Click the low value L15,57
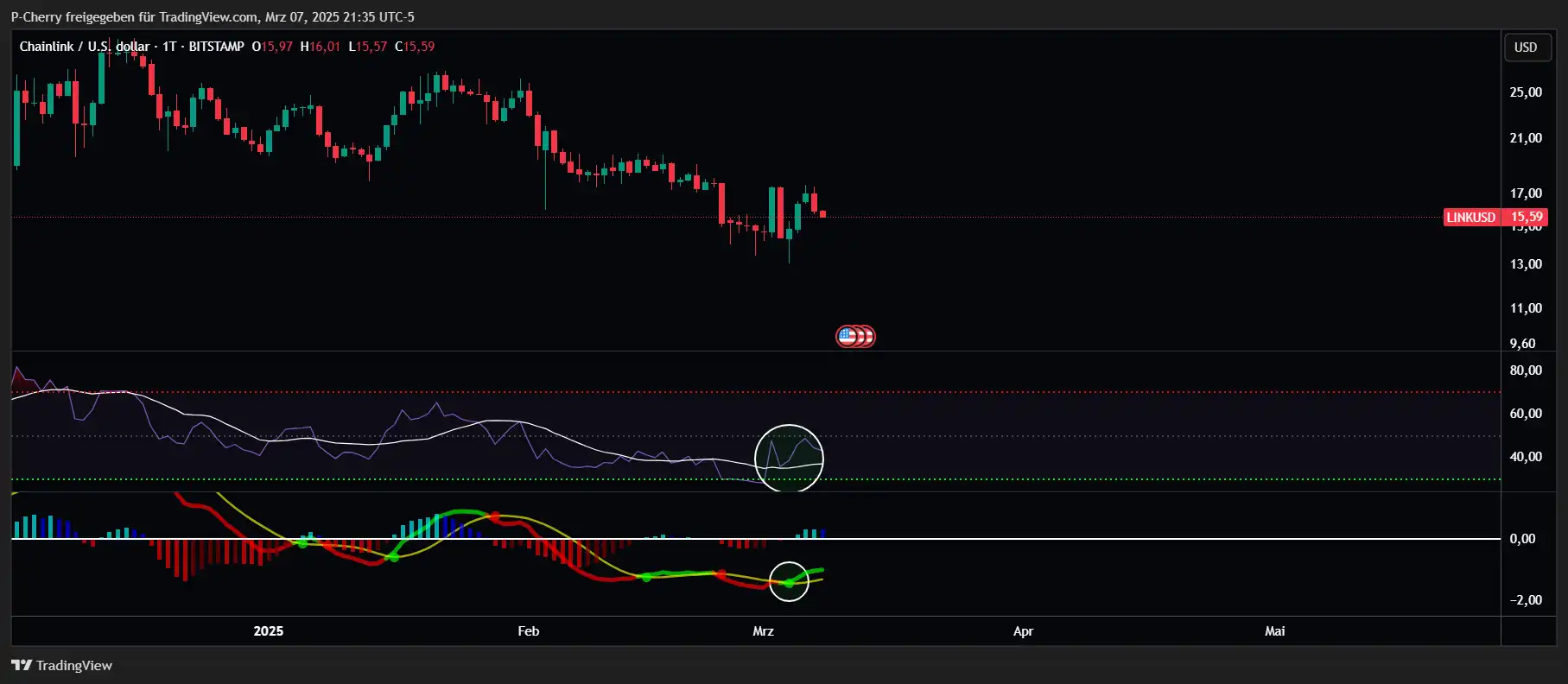1568x684 pixels. click(x=368, y=47)
